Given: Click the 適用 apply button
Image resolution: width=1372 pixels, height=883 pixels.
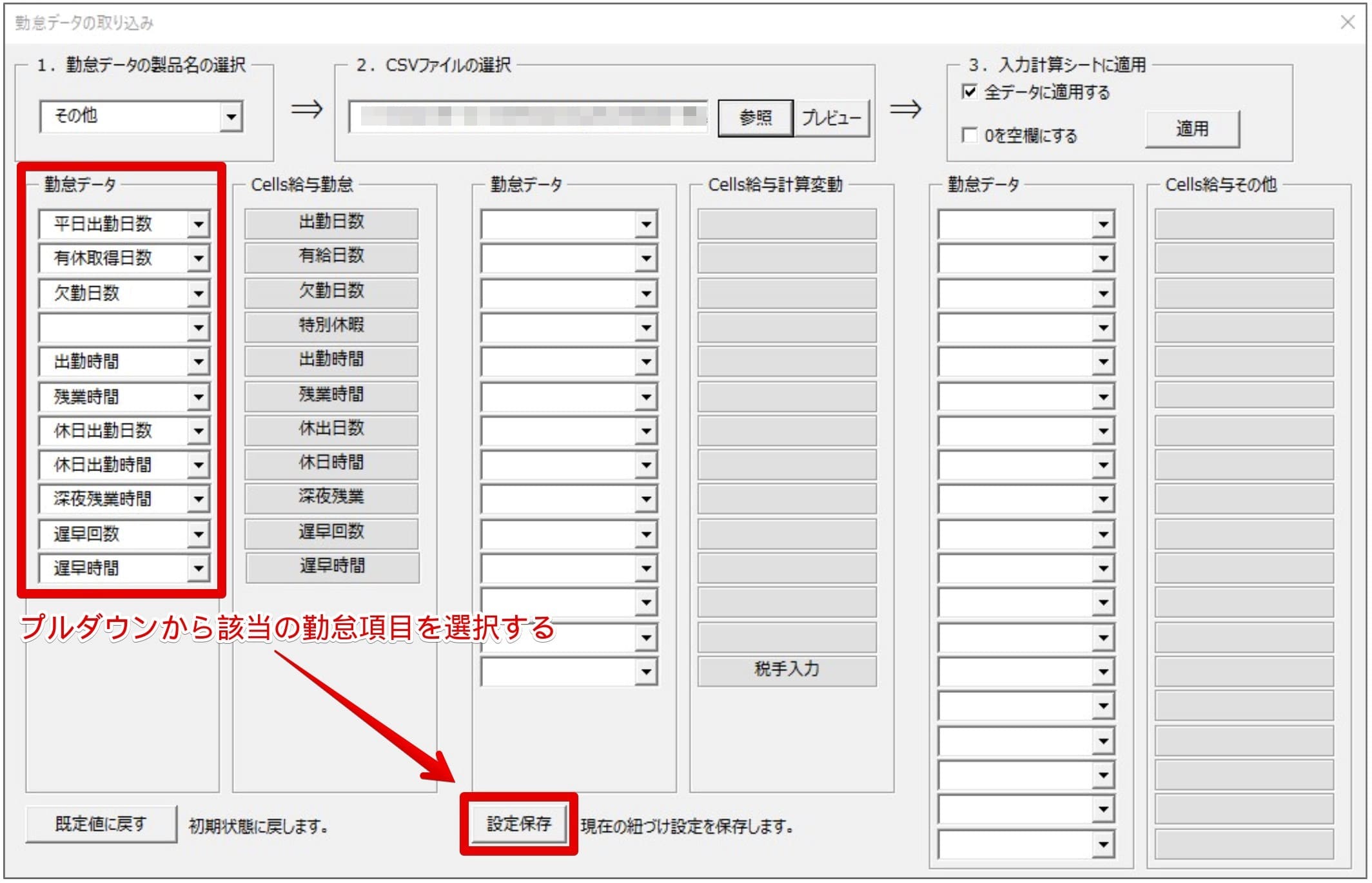Looking at the screenshot, I should (x=1191, y=128).
